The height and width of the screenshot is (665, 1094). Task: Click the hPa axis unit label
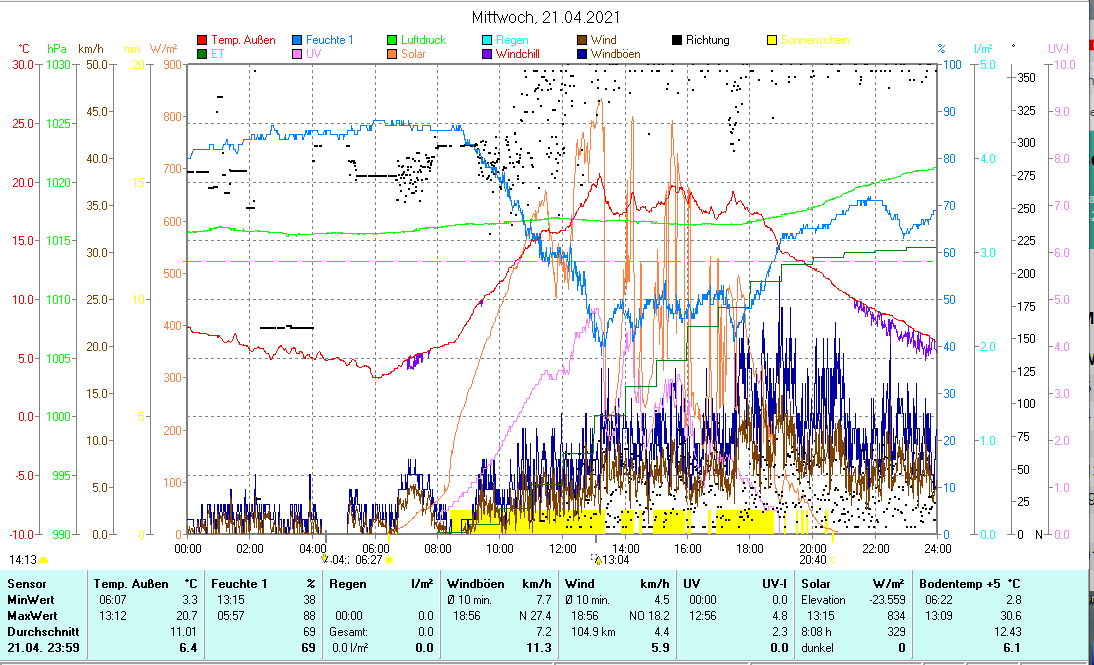(56, 49)
